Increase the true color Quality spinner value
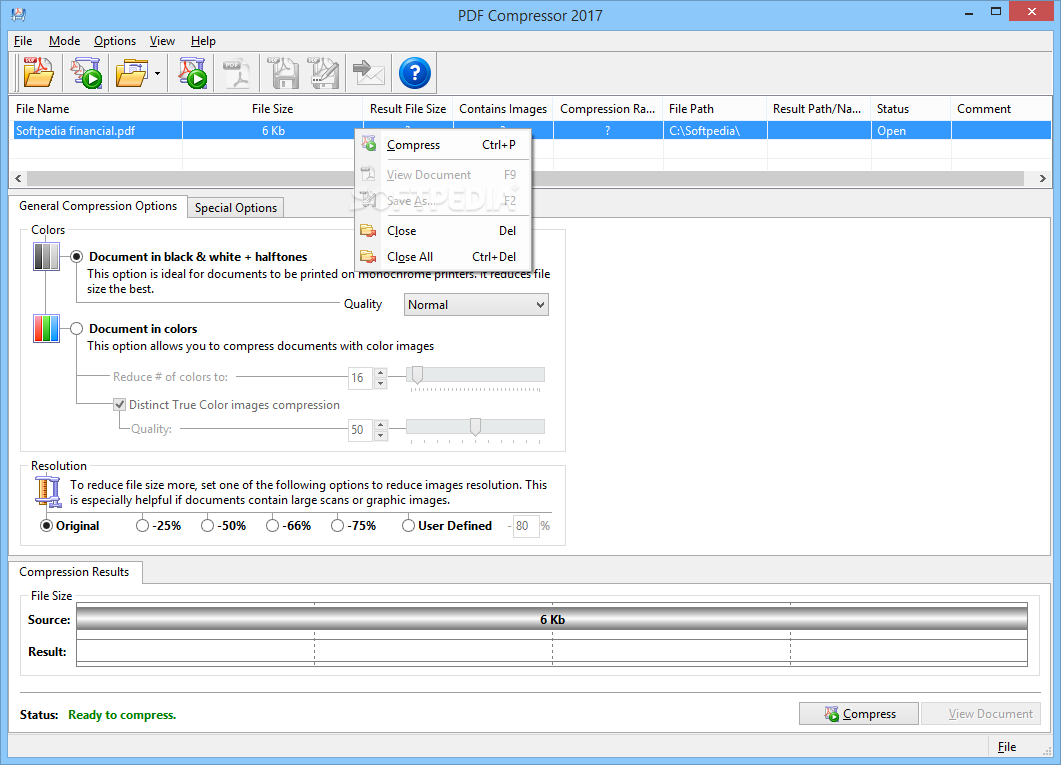This screenshot has height=765, width=1061. click(x=380, y=424)
